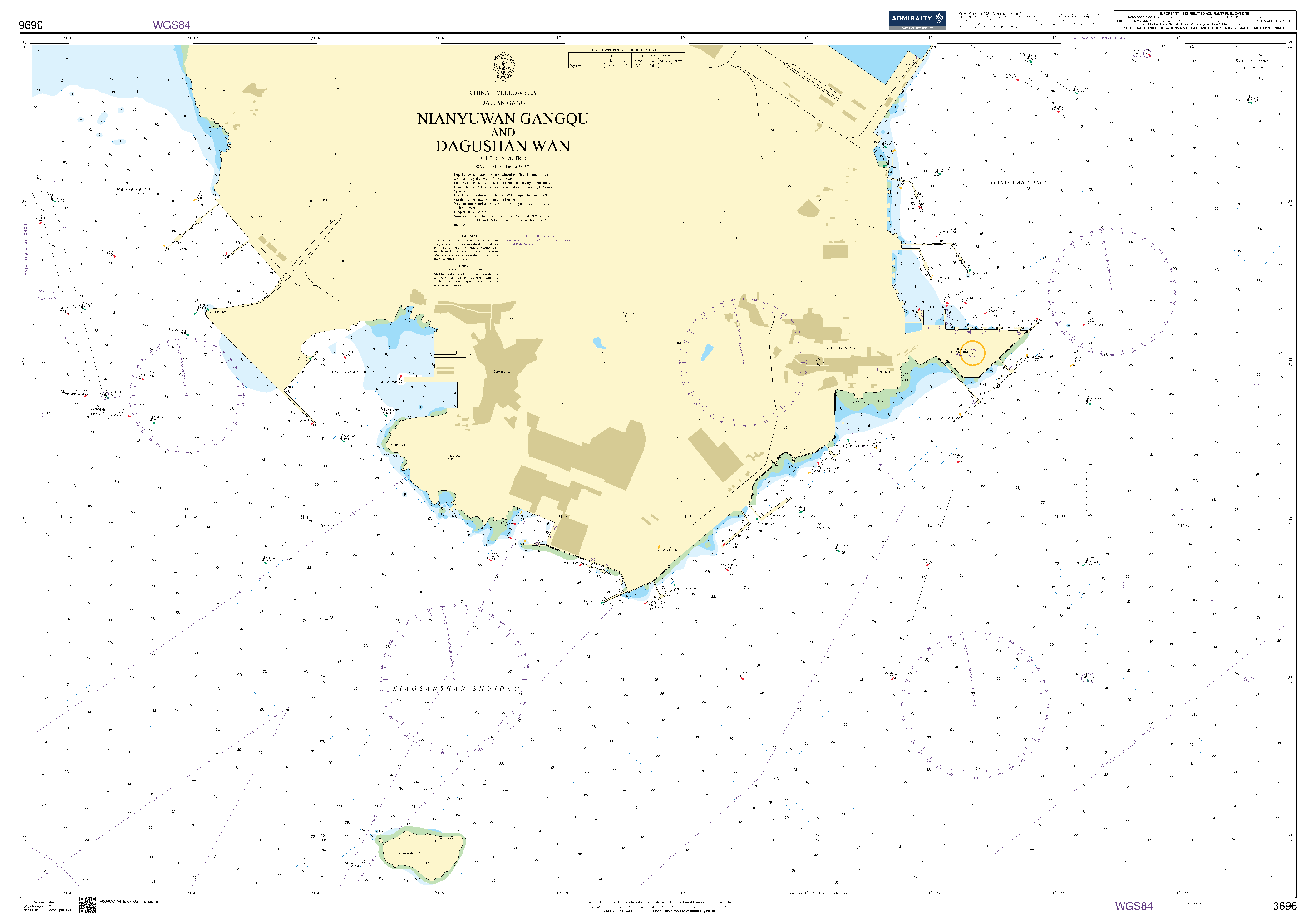Click the Crown Copyright notice text
Screen dimensions: 1316x918
(x=1030, y=20)
